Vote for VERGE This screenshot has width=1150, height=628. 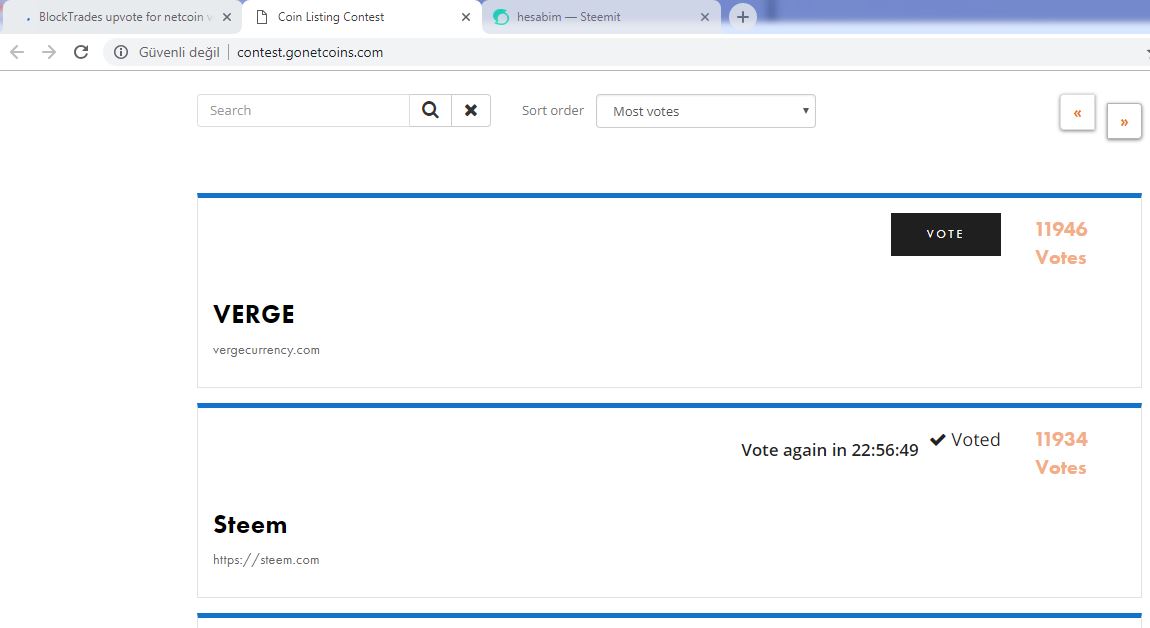click(x=945, y=234)
